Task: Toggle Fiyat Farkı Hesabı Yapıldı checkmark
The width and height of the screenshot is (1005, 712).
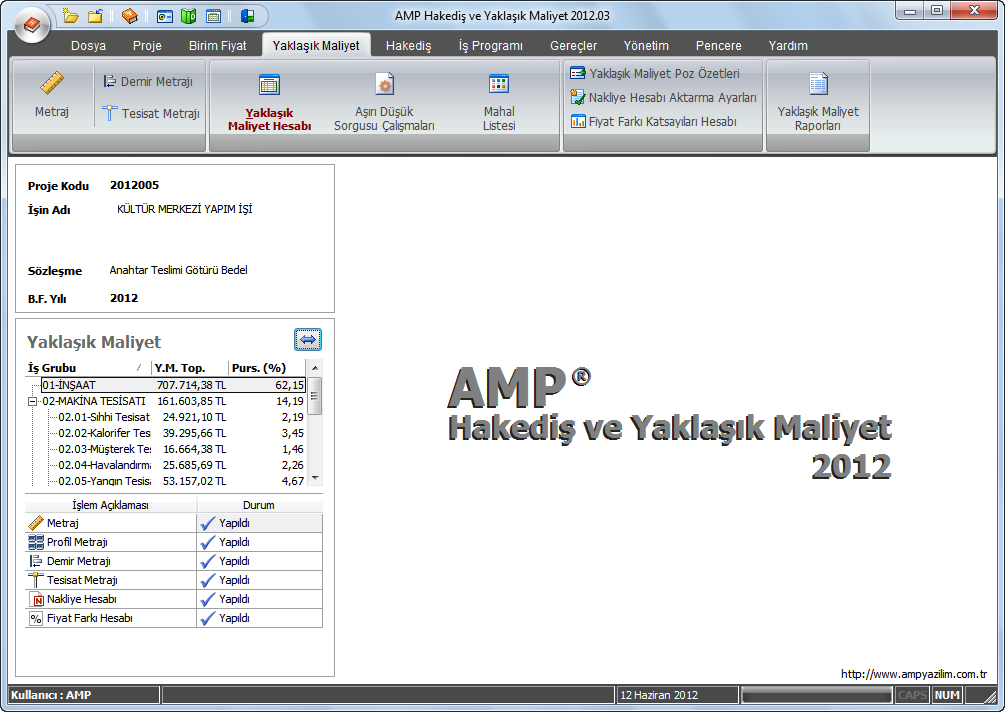Action: 208,618
